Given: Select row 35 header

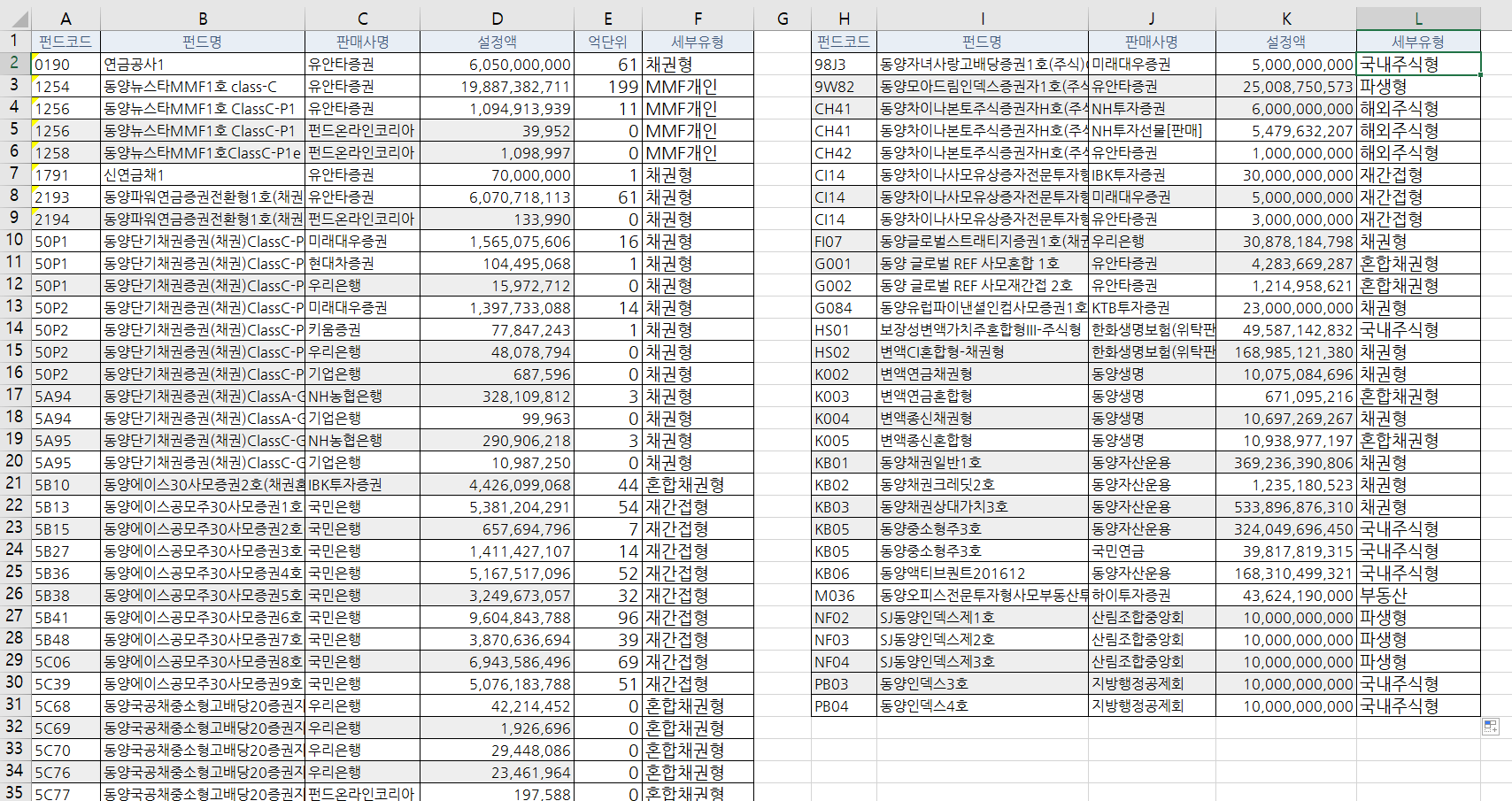Looking at the screenshot, I should (x=15, y=792).
